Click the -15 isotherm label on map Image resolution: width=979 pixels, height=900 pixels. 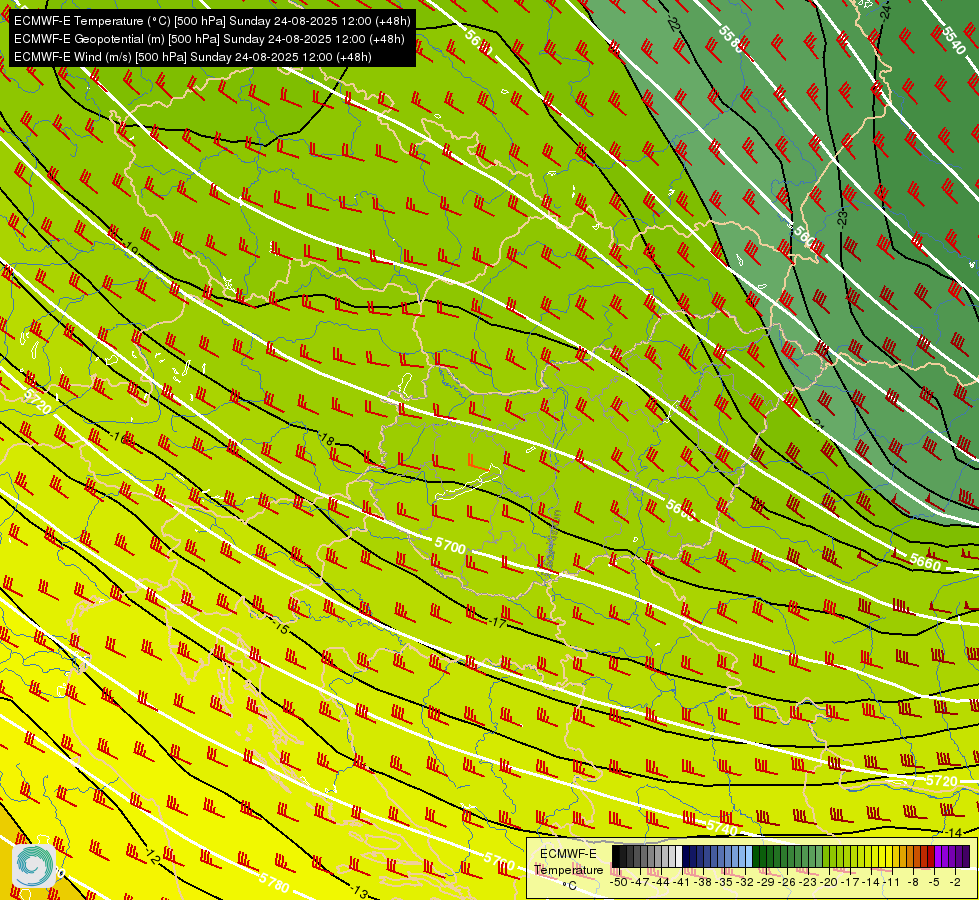click(281, 628)
